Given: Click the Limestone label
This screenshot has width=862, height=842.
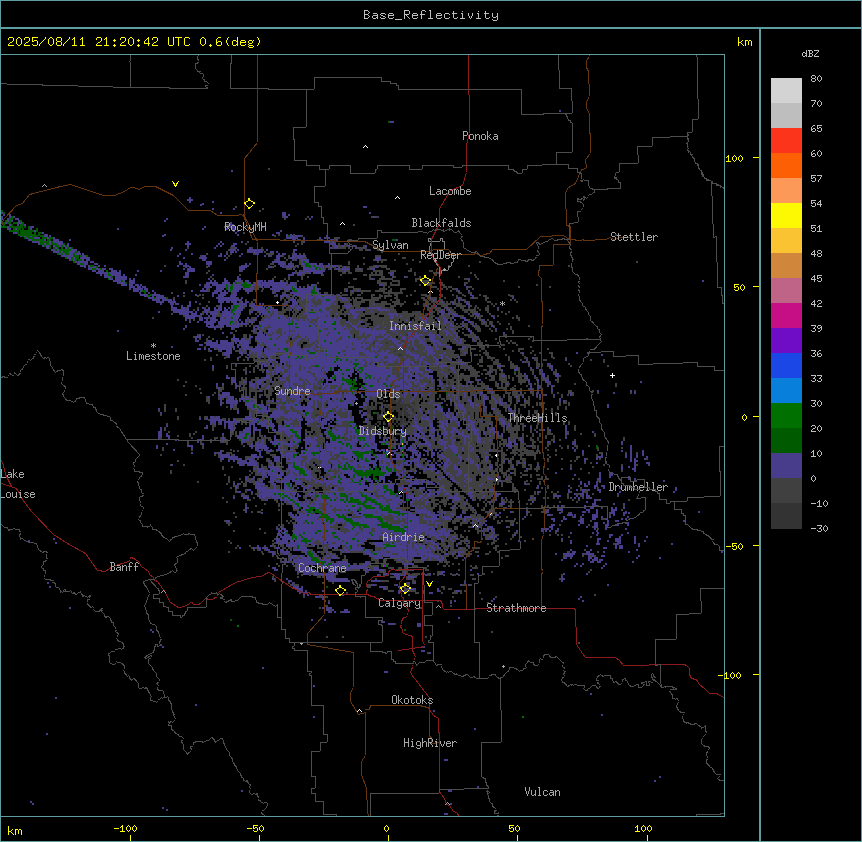Looking at the screenshot, I should (153, 356).
